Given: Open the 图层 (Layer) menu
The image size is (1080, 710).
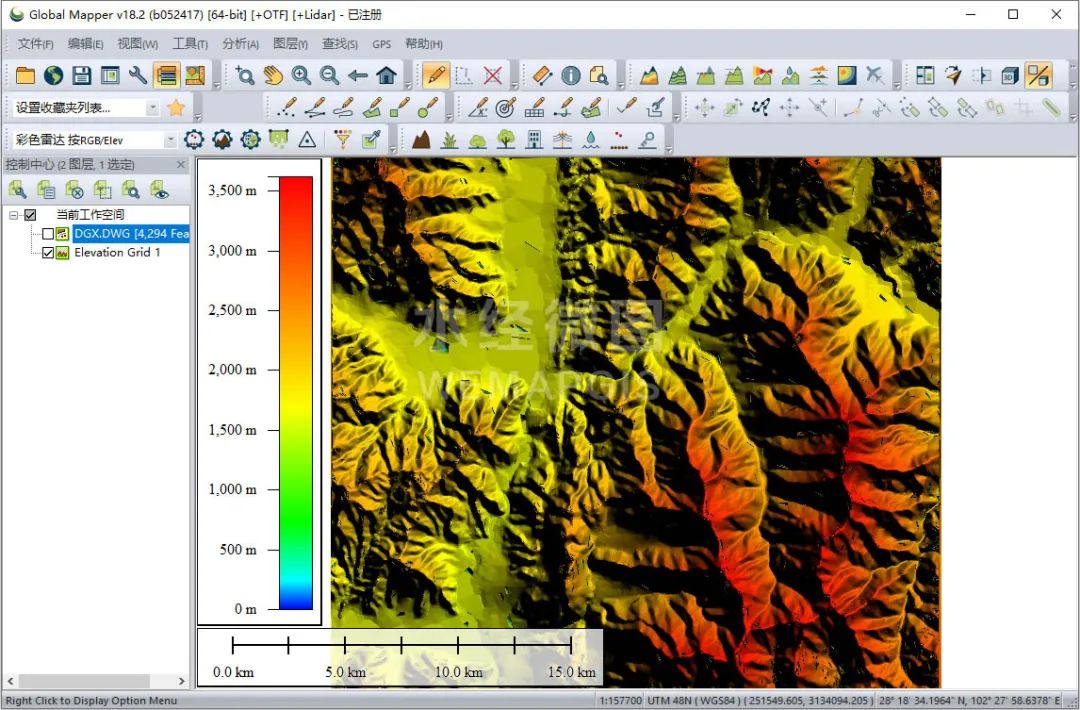Looking at the screenshot, I should tap(290, 44).
